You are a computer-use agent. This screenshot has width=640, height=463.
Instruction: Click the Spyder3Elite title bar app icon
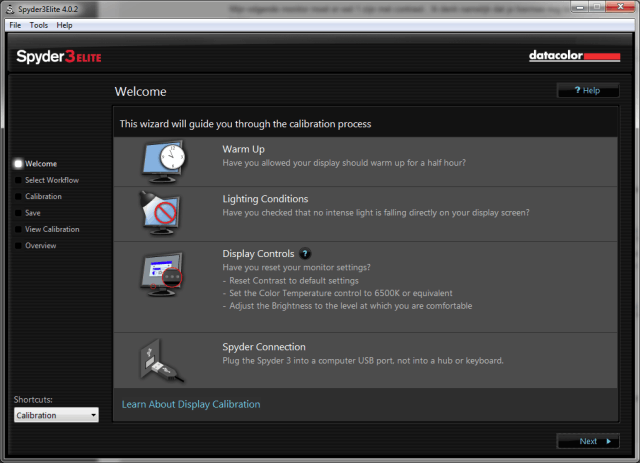(9, 9)
